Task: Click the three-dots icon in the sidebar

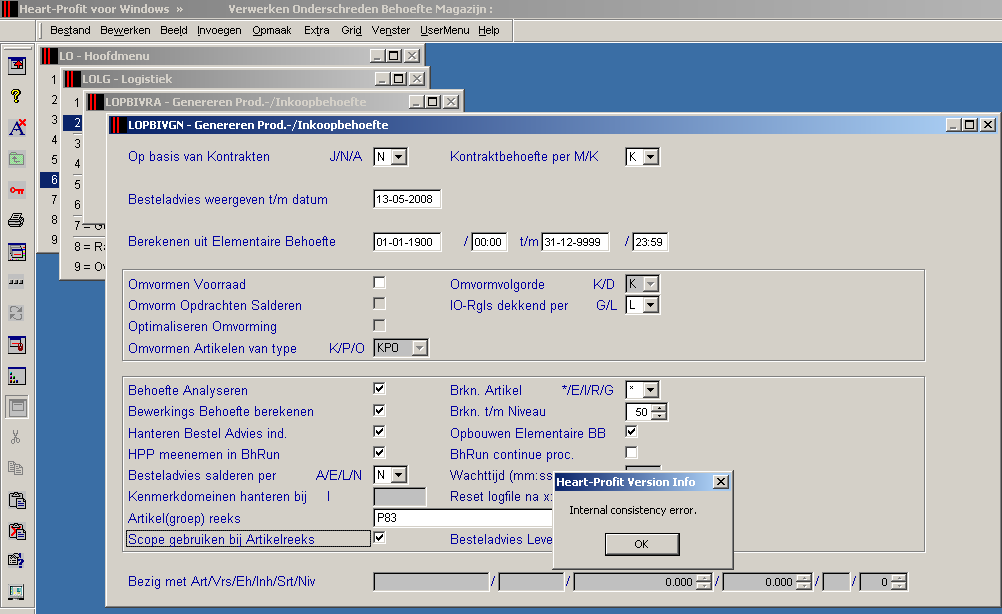Action: point(17,282)
